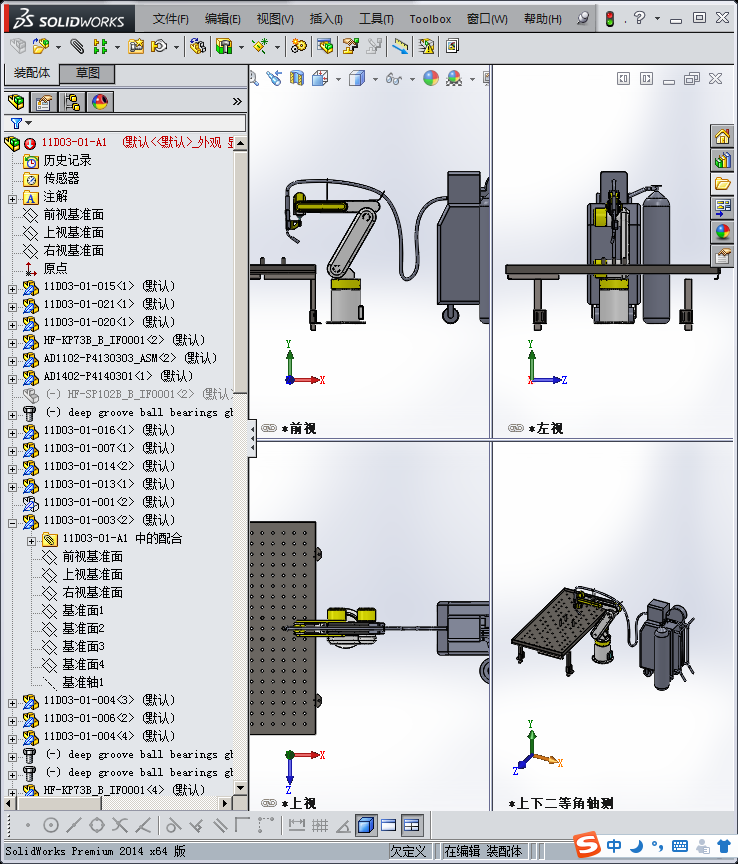Open the View Palette task pane
Image resolution: width=738 pixels, height=864 pixels.
pyautogui.click(x=723, y=208)
